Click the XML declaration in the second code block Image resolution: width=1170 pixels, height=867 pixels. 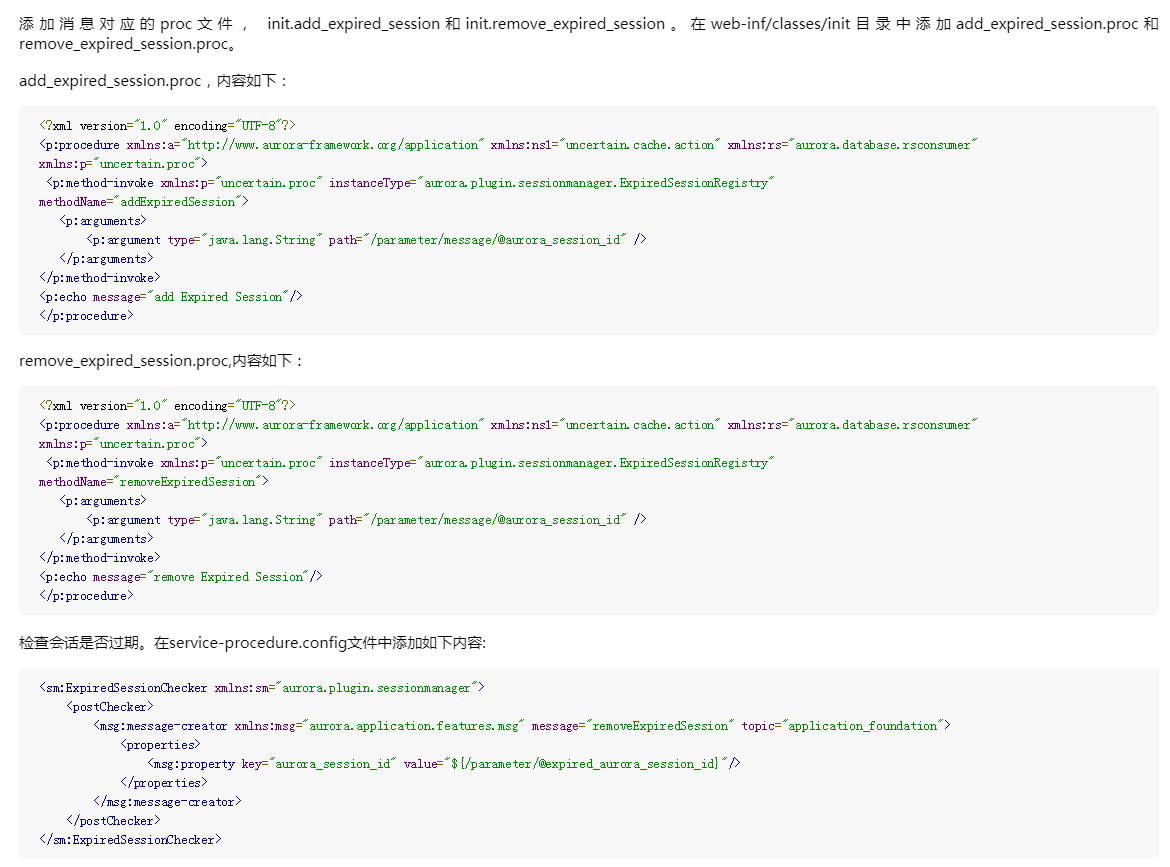tap(167, 406)
